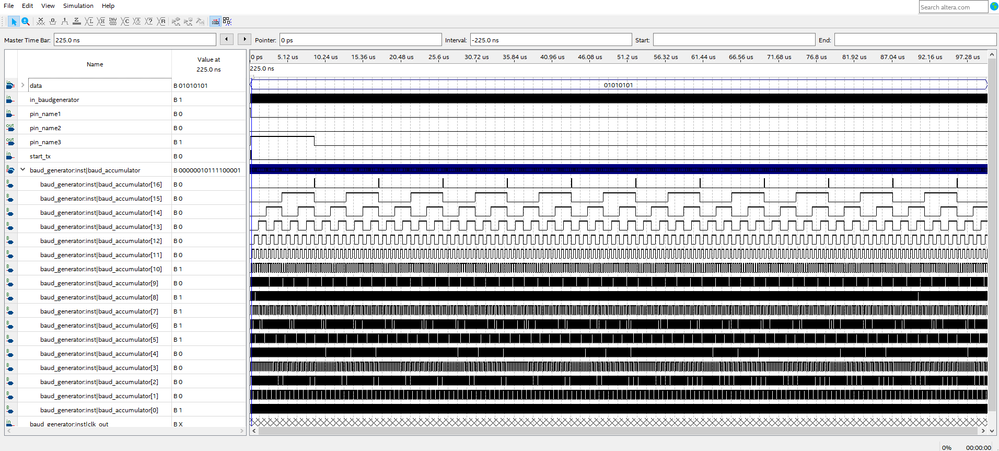Run Functional Simulation
The width and height of the screenshot is (999, 451).
[176, 21]
